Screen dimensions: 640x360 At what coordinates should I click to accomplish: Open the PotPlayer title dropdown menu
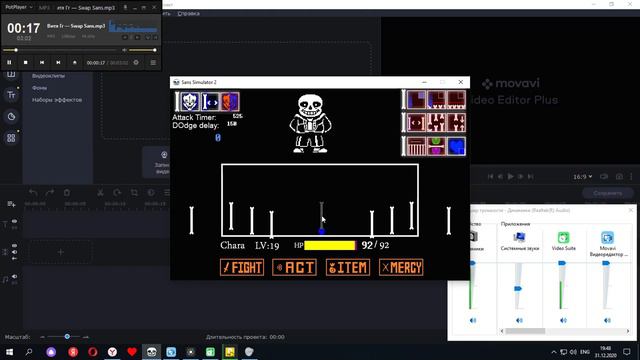[19, 7]
